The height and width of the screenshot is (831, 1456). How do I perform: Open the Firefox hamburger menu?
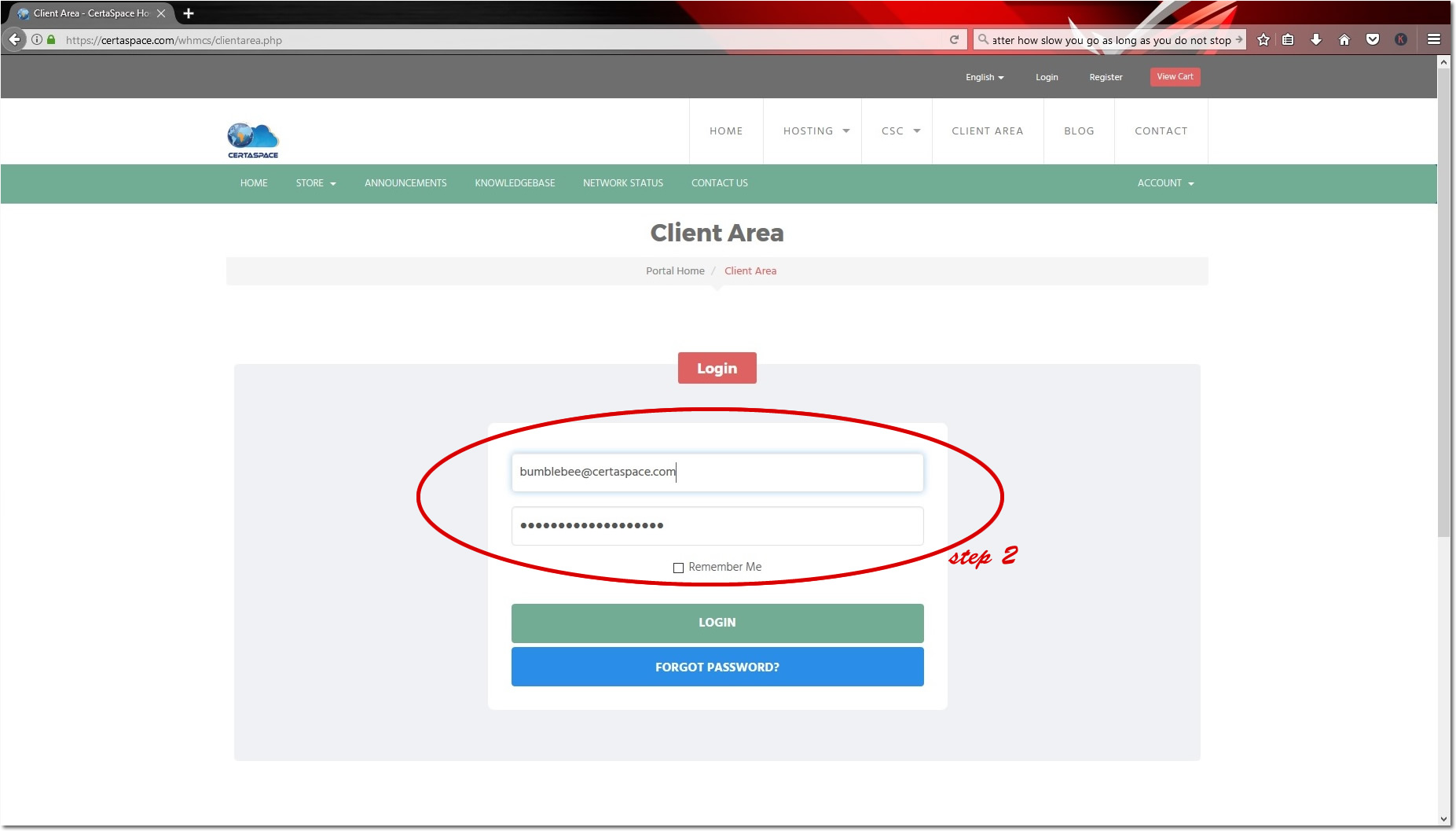click(1434, 39)
